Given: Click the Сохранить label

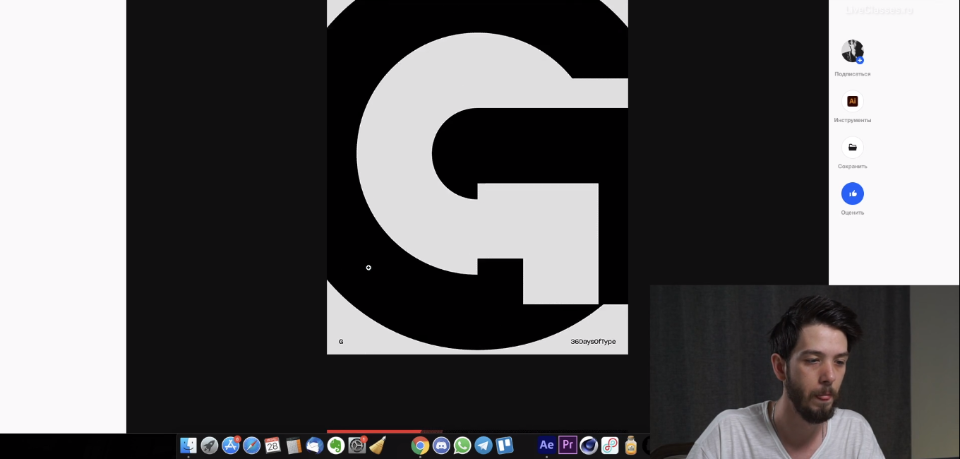Looking at the screenshot, I should 852,166.
